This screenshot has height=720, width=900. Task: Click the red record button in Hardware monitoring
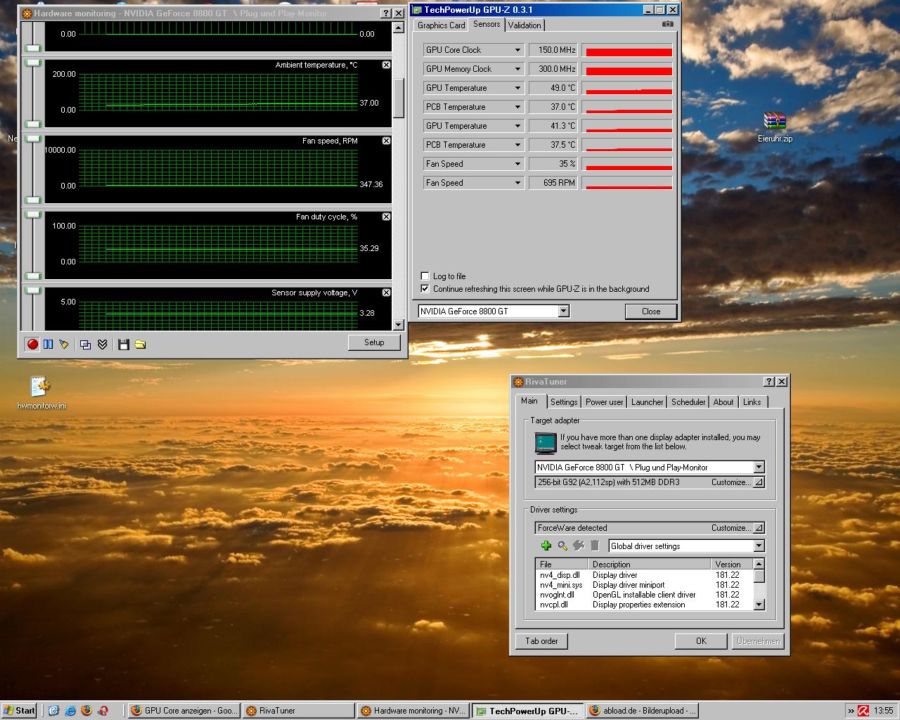click(32, 344)
